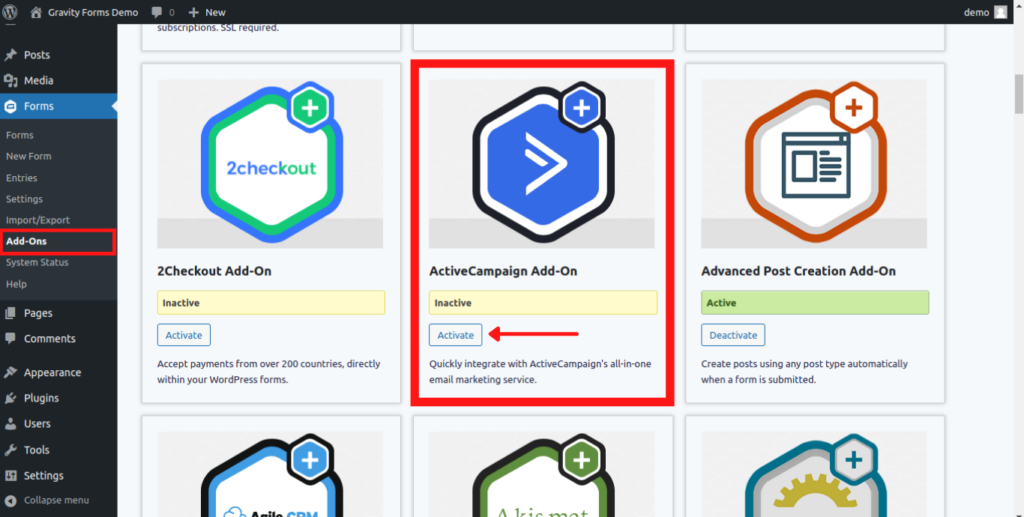Activate the 2Checkout Add-On
The height and width of the screenshot is (517, 1024).
(184, 335)
